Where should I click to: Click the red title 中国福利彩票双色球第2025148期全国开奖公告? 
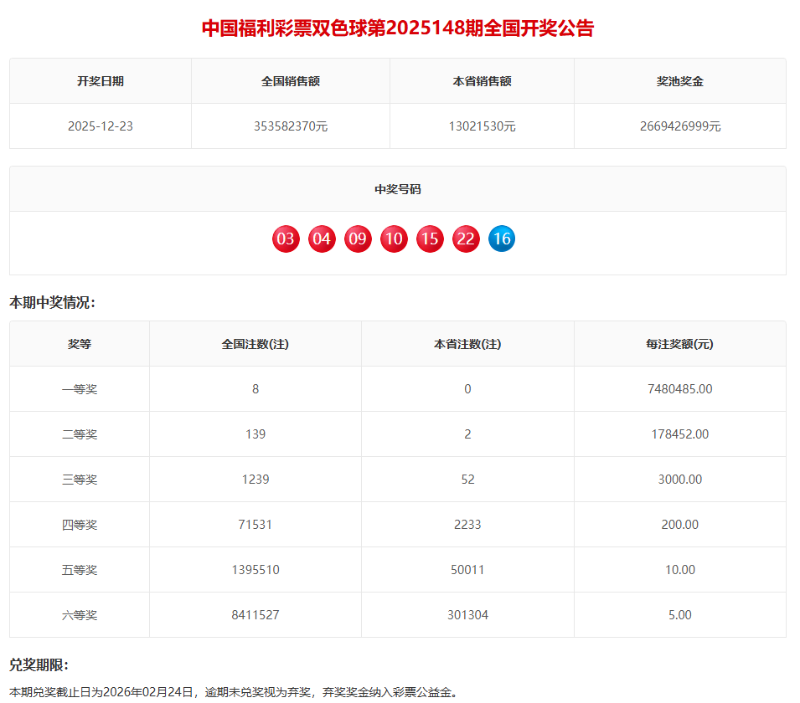point(398,28)
